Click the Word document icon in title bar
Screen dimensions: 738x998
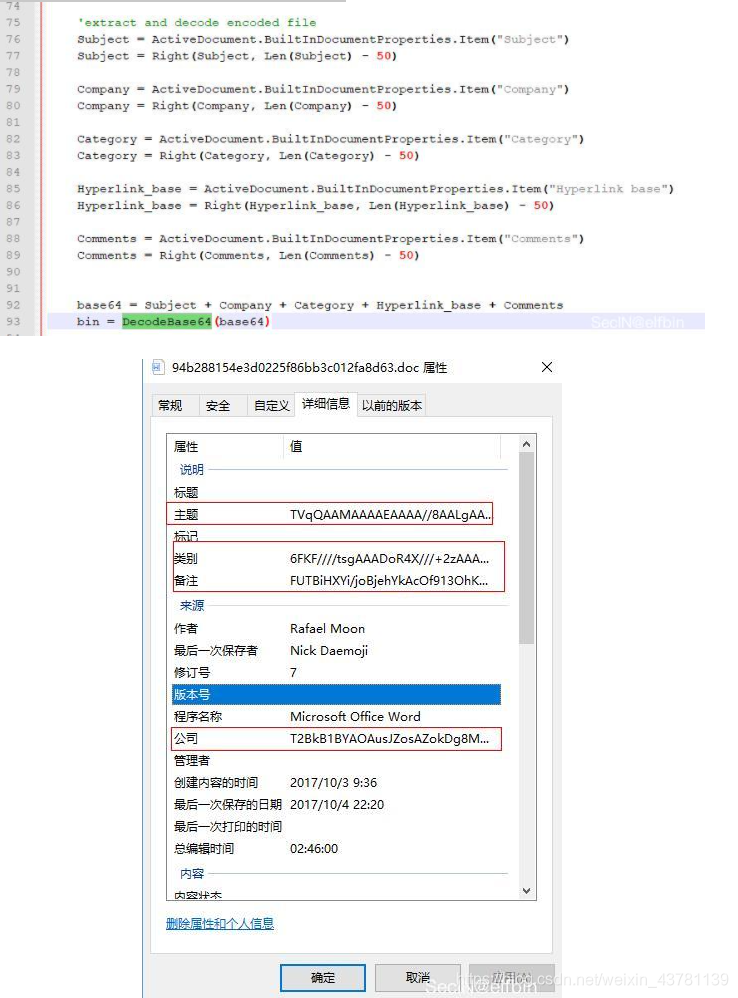point(157,367)
